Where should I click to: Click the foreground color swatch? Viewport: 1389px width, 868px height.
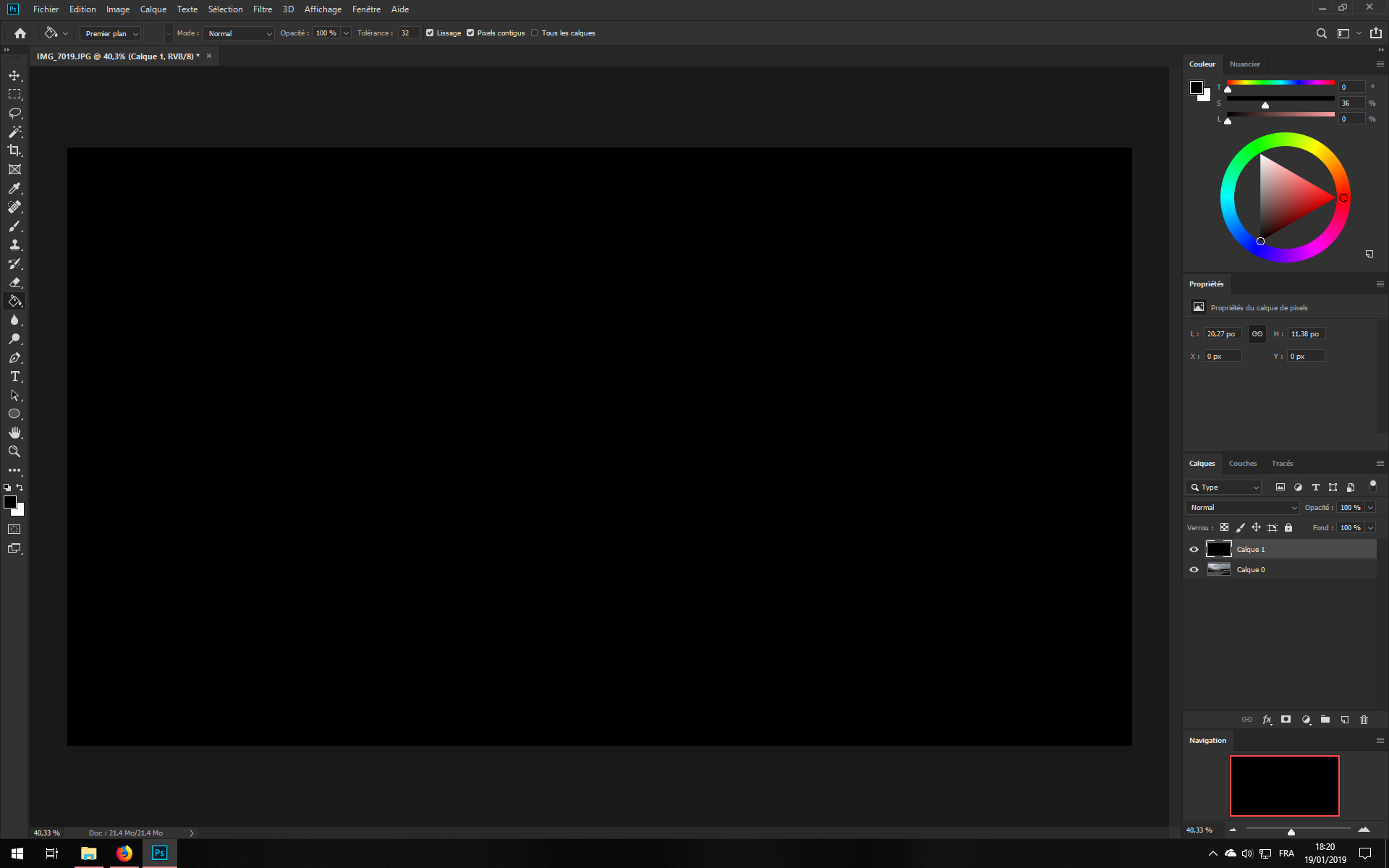10,502
